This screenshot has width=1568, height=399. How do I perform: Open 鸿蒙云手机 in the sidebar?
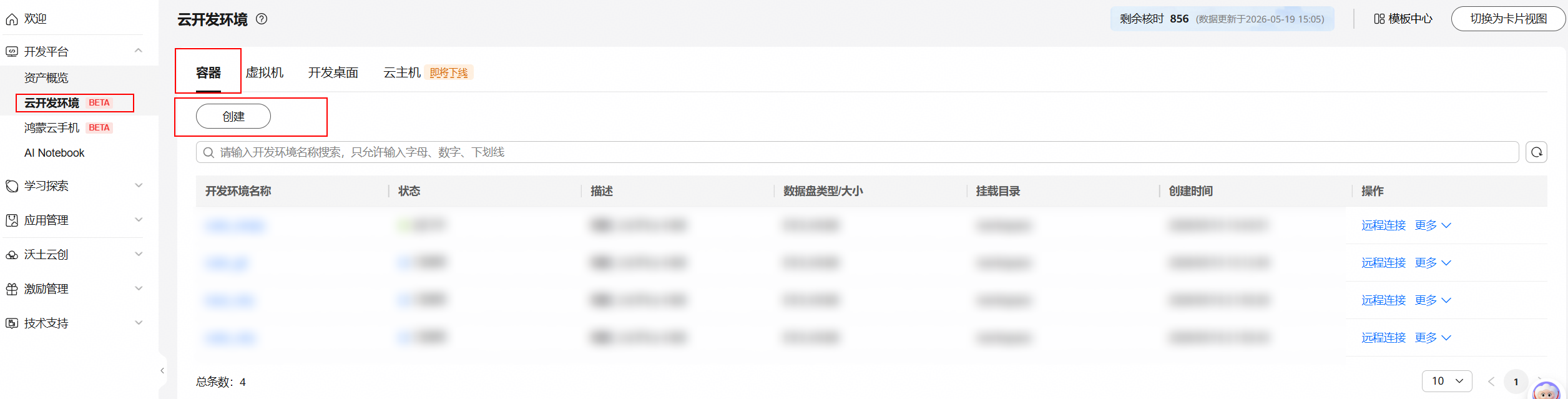pos(52,127)
